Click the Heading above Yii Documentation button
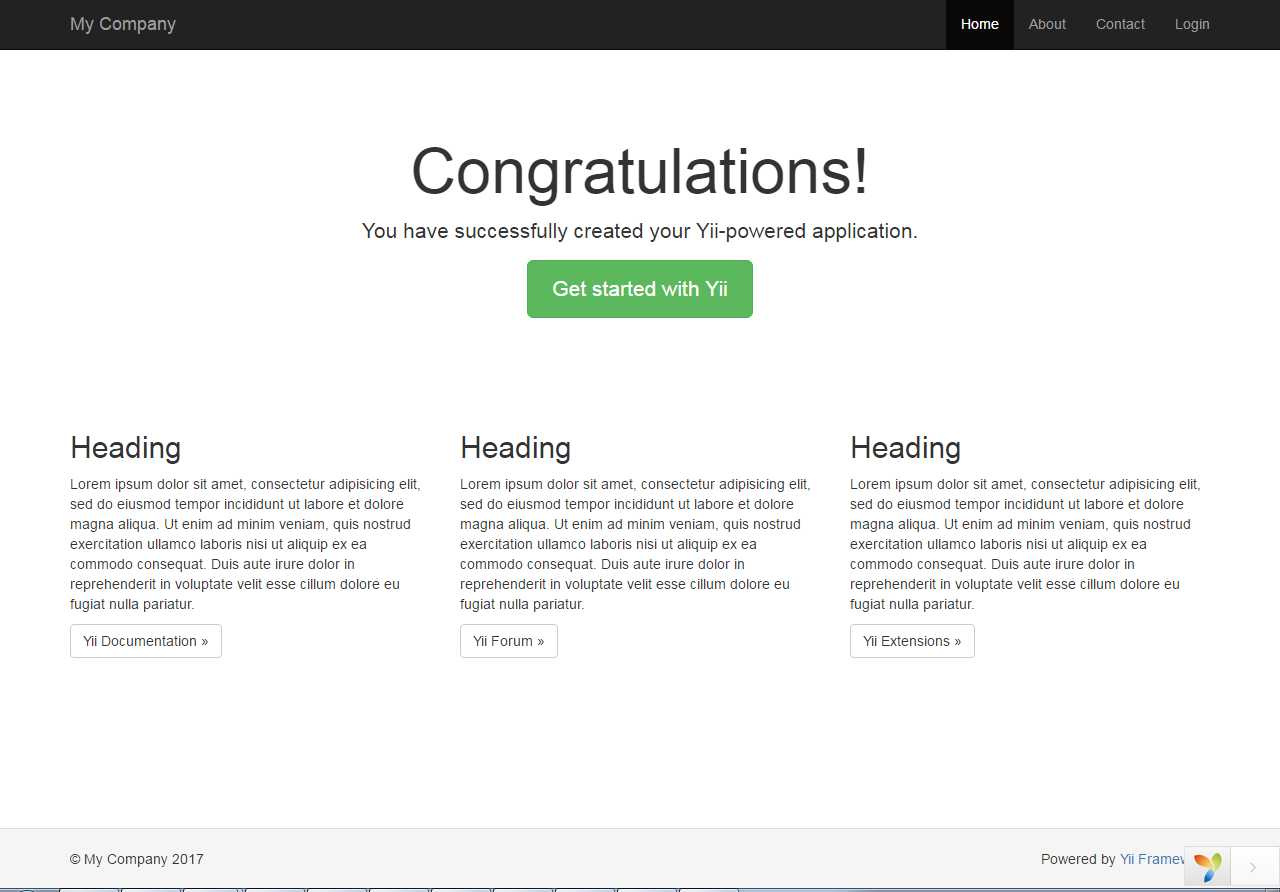 pyautogui.click(x=125, y=448)
